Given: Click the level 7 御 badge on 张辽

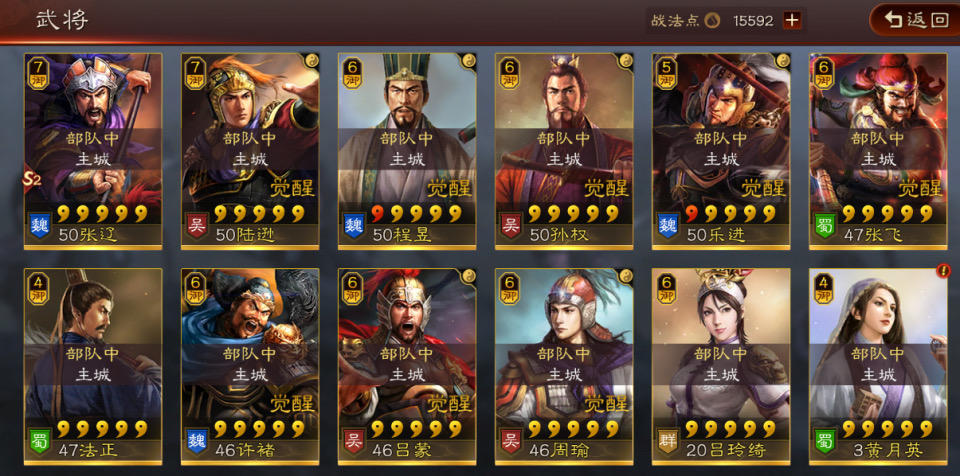Looking at the screenshot, I should (38, 73).
